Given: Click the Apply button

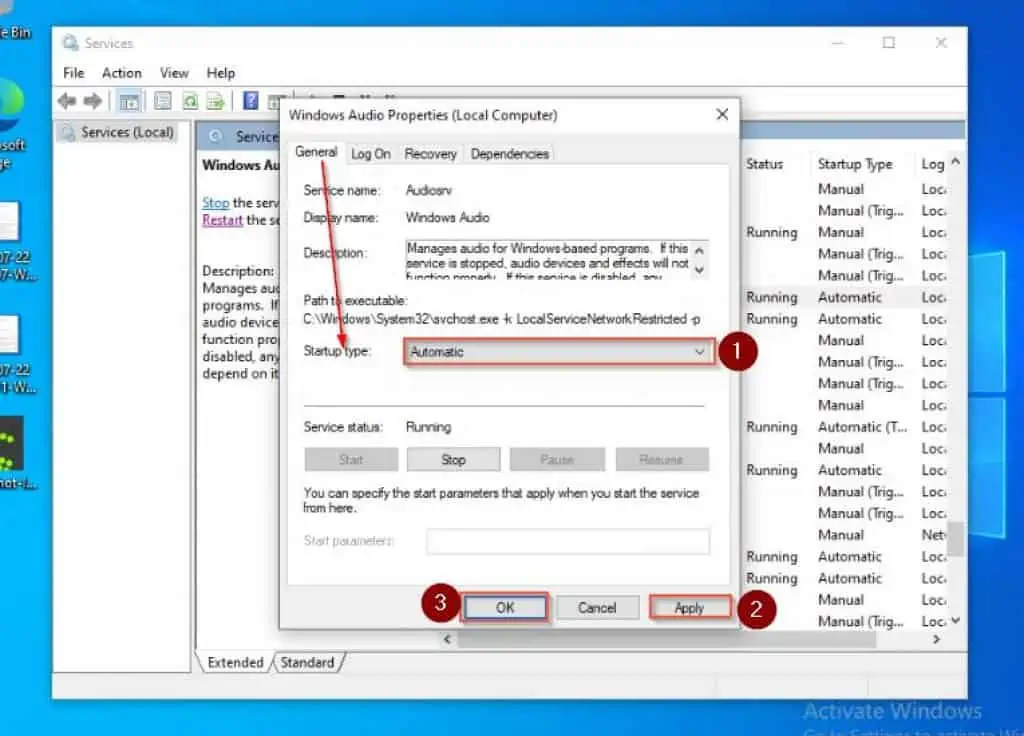Looking at the screenshot, I should pos(689,608).
